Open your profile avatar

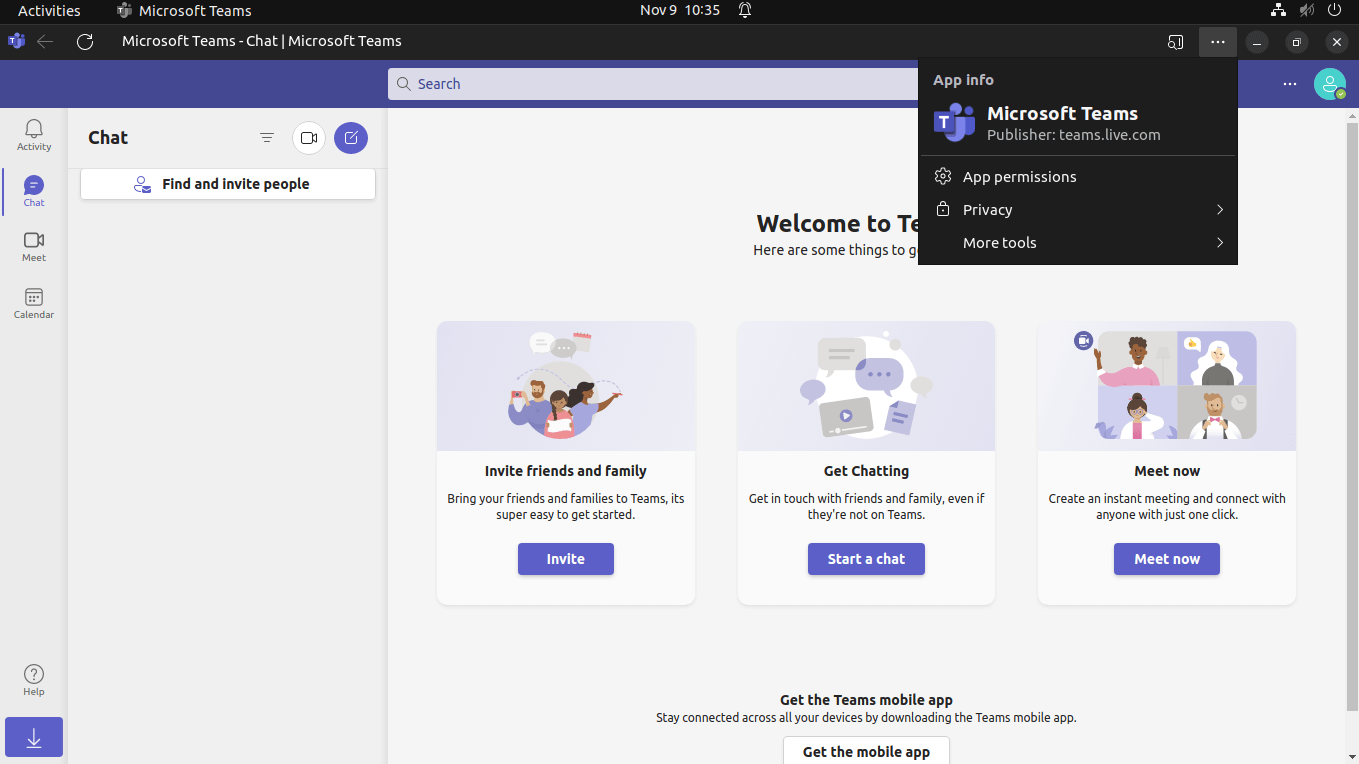coord(1330,84)
